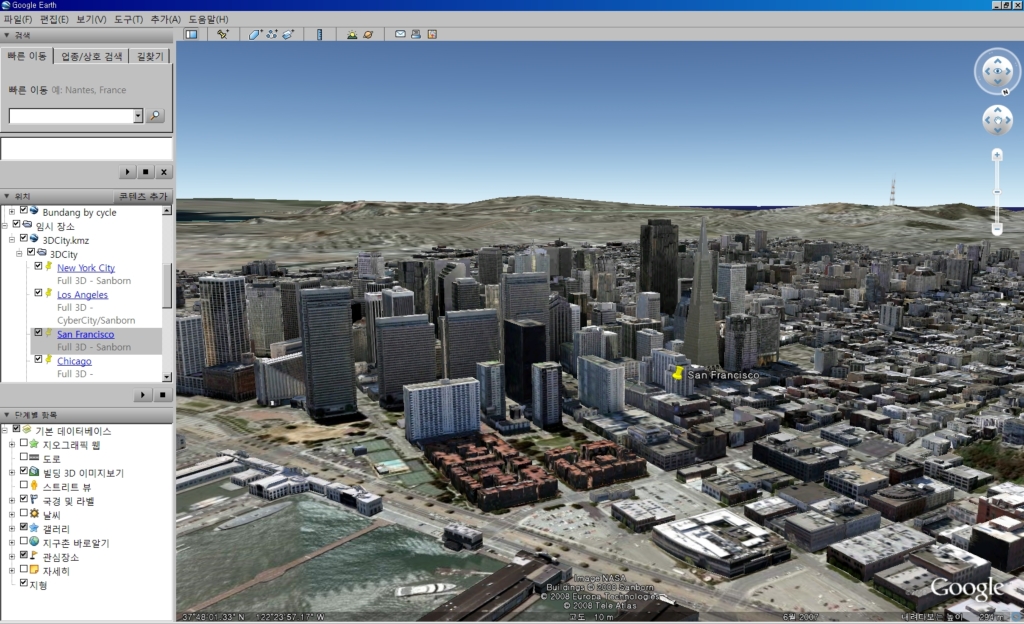The image size is (1024, 624).
Task: Click the globe icon beside 지구촌 바로알기
Action: (x=34, y=542)
